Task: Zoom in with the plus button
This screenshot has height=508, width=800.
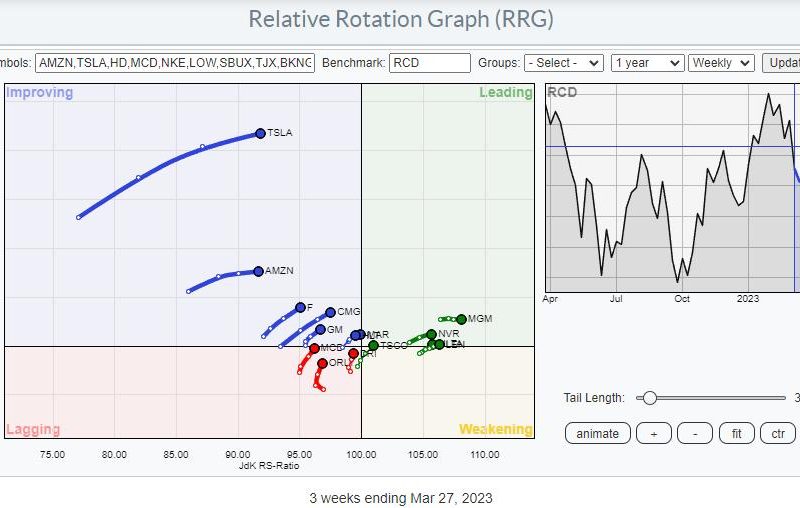Action: coord(654,434)
